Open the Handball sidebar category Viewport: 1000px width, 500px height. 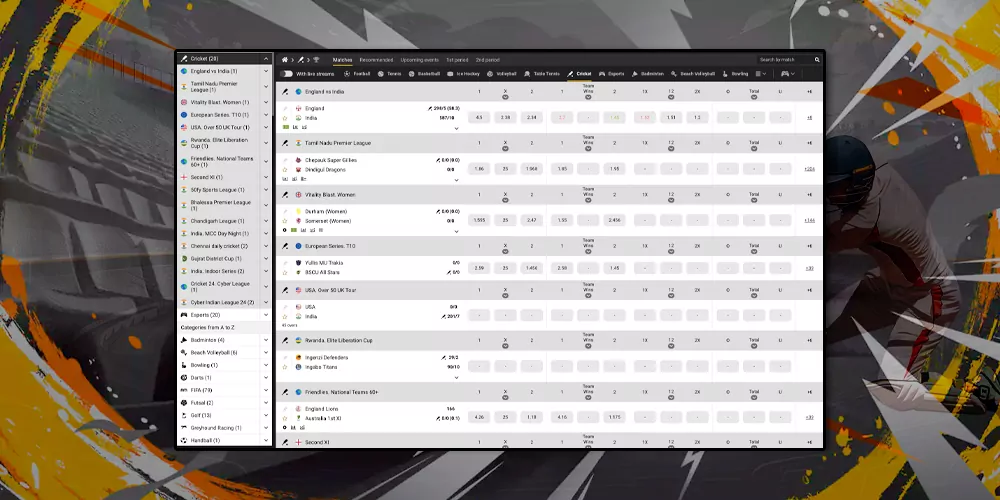(x=224, y=440)
